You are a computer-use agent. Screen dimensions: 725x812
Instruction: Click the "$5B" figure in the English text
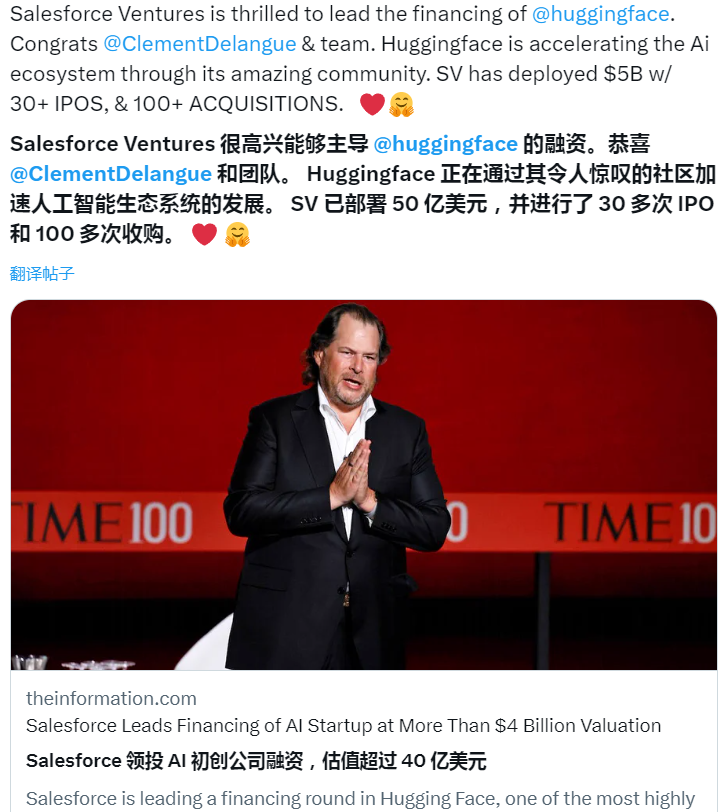click(x=622, y=73)
